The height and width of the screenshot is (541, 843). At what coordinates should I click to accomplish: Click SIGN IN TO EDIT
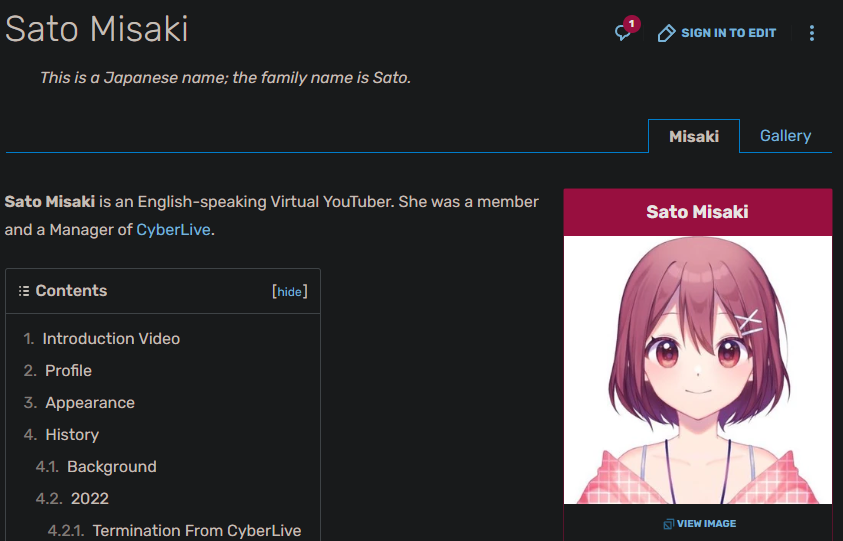point(728,33)
